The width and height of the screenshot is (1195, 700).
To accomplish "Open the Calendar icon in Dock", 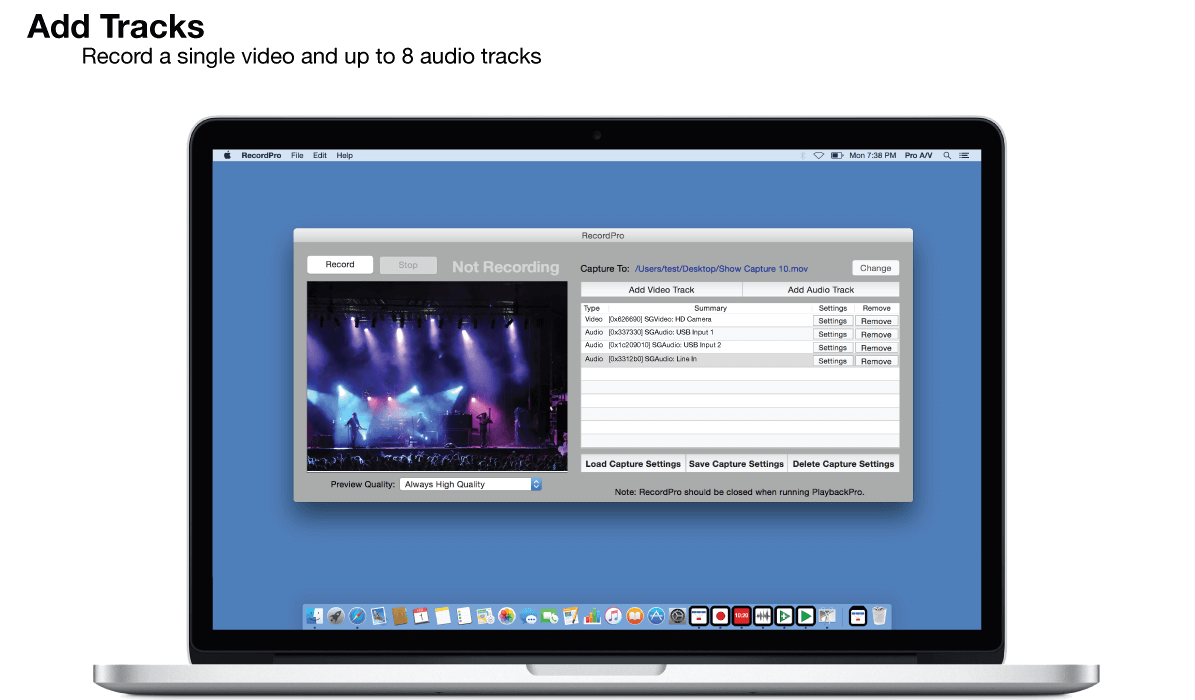I will point(421,615).
